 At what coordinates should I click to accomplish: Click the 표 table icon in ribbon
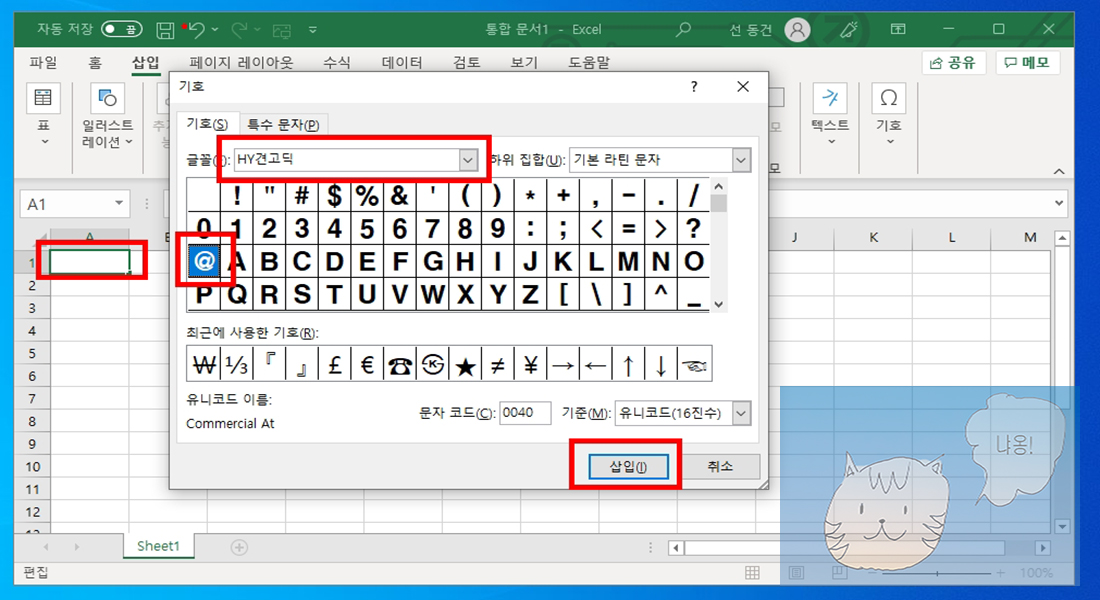click(43, 98)
